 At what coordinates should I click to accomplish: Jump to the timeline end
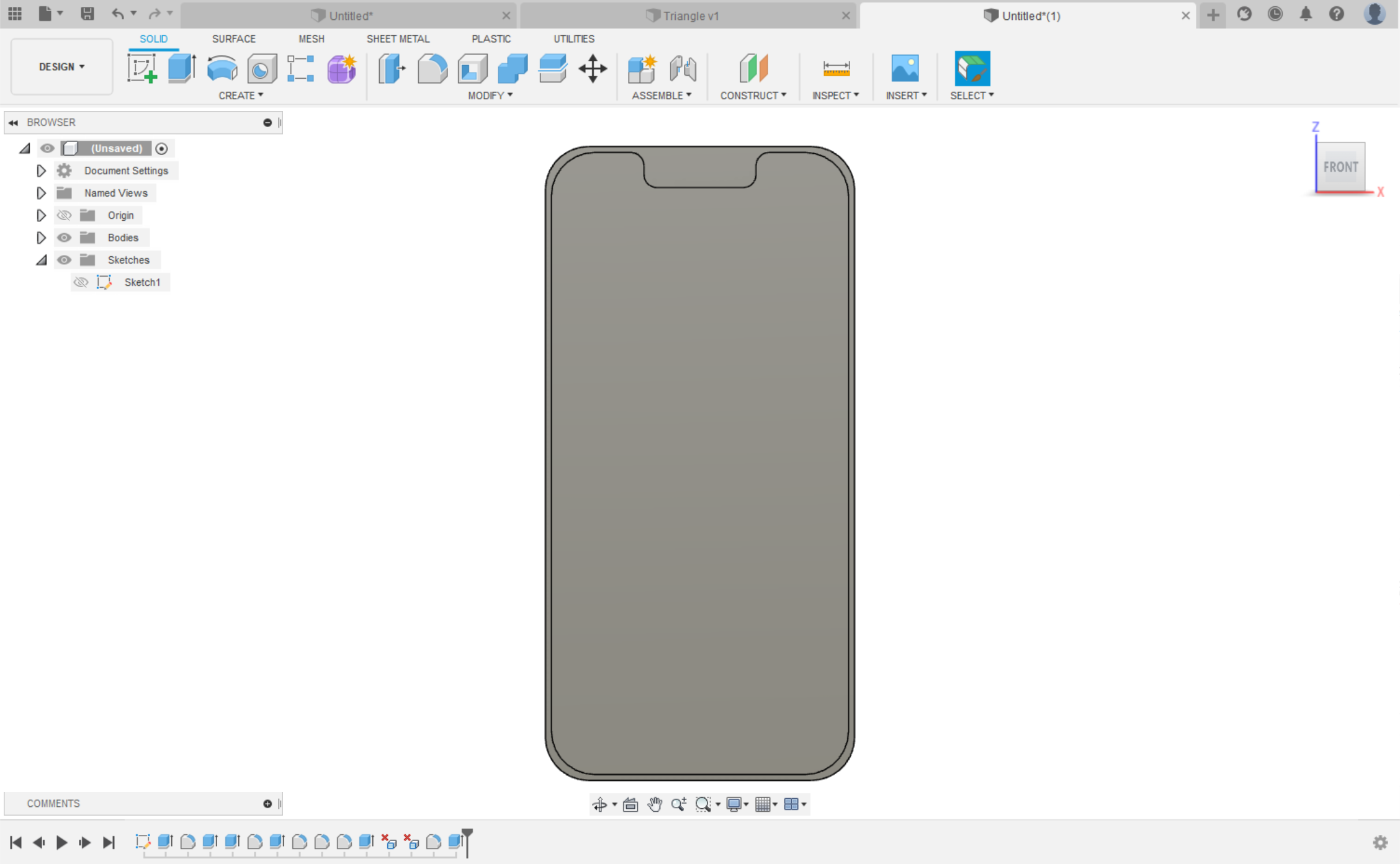coord(109,842)
